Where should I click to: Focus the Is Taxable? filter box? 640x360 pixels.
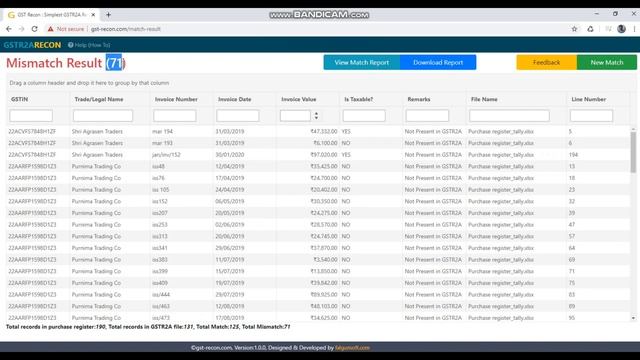(364, 116)
